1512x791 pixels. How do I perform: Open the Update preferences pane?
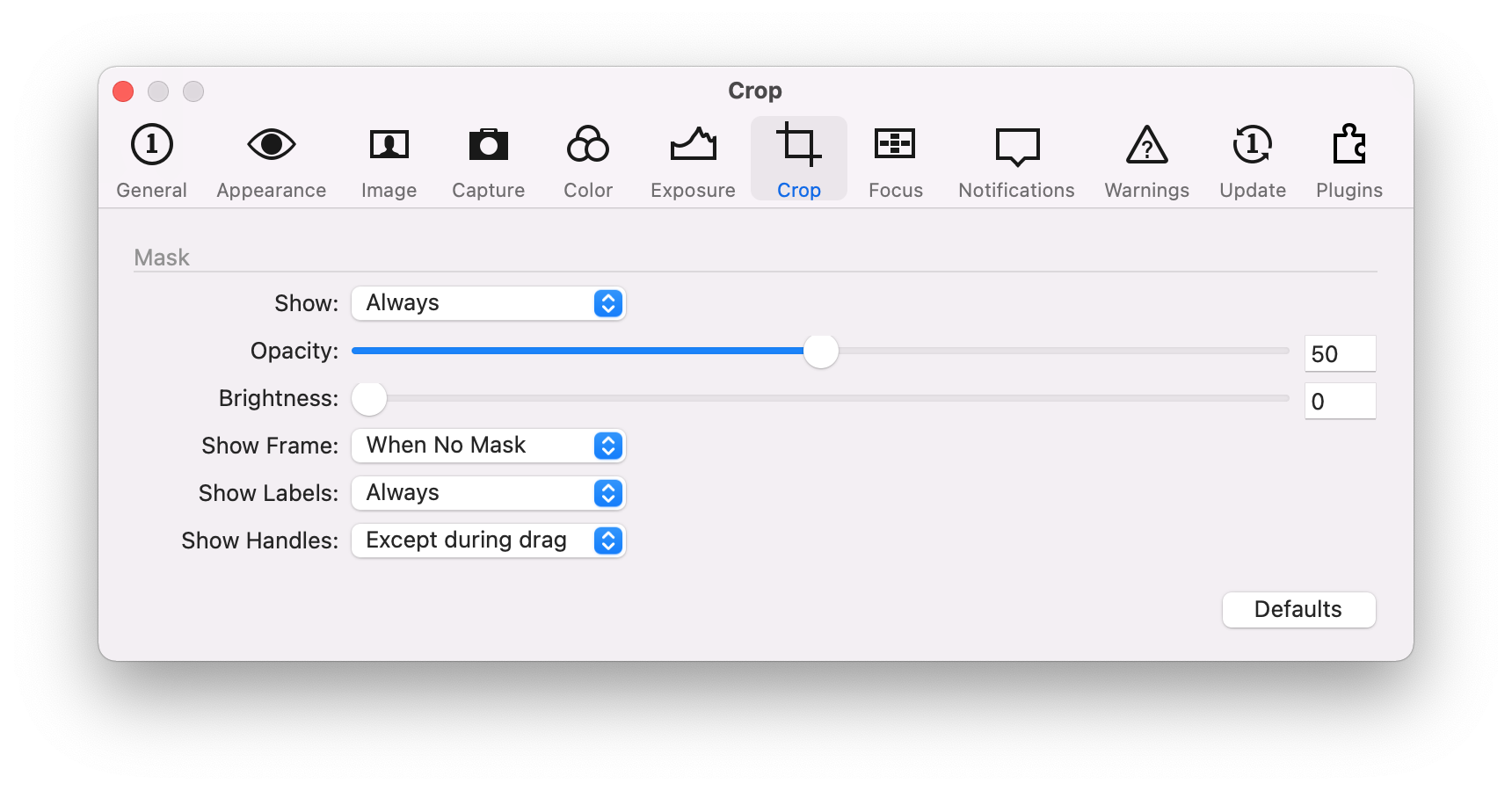[x=1252, y=160]
